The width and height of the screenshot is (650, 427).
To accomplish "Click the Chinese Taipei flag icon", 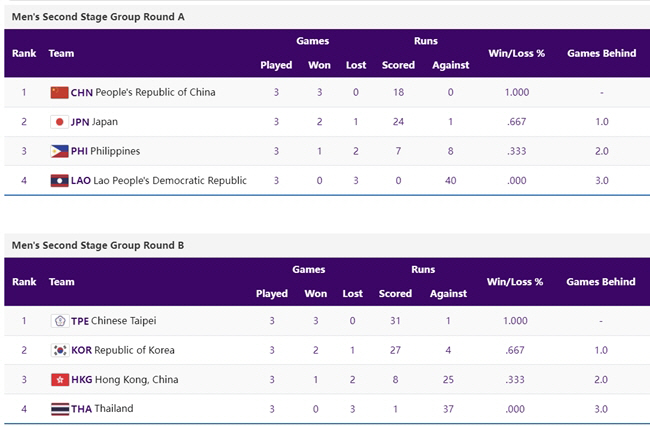I will pos(59,321).
